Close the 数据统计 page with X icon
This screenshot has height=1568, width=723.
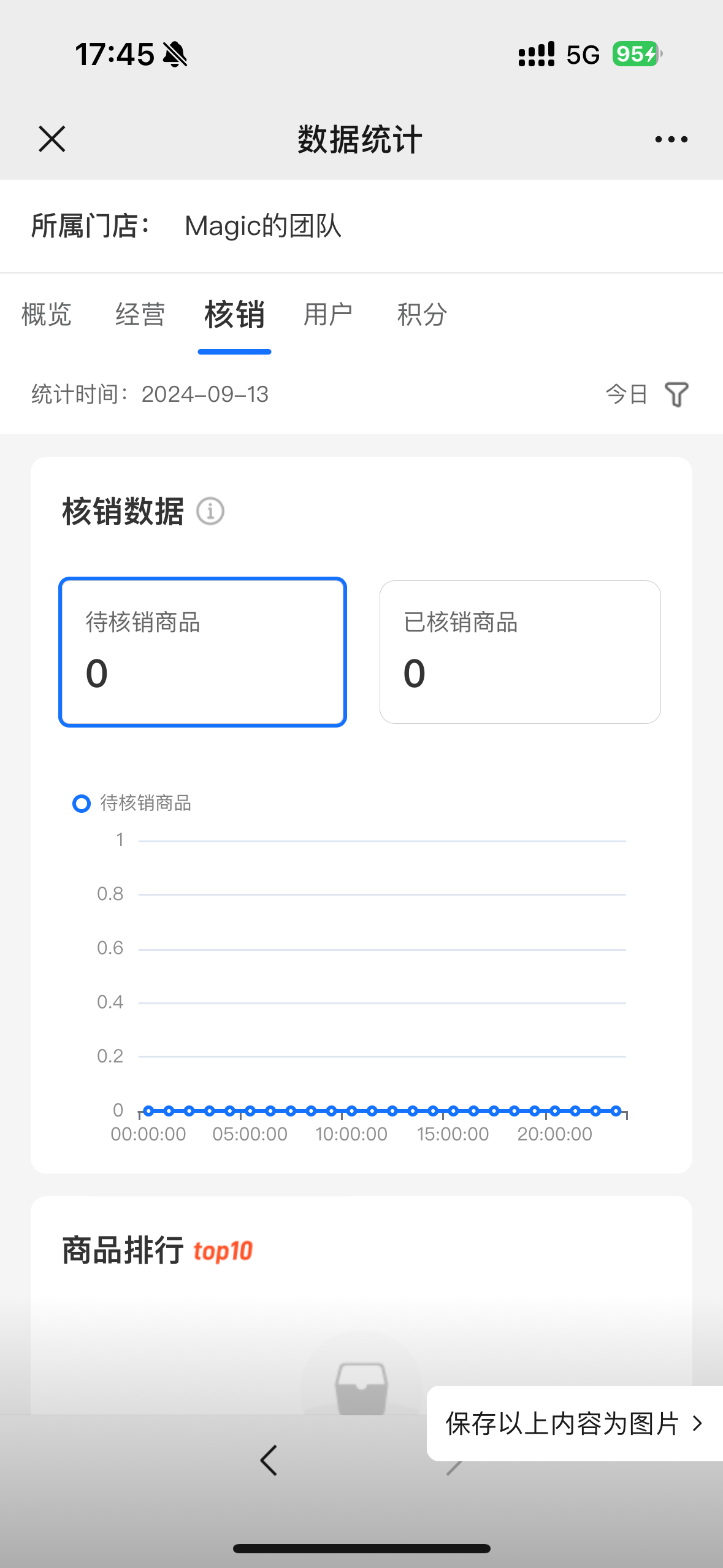tap(52, 139)
